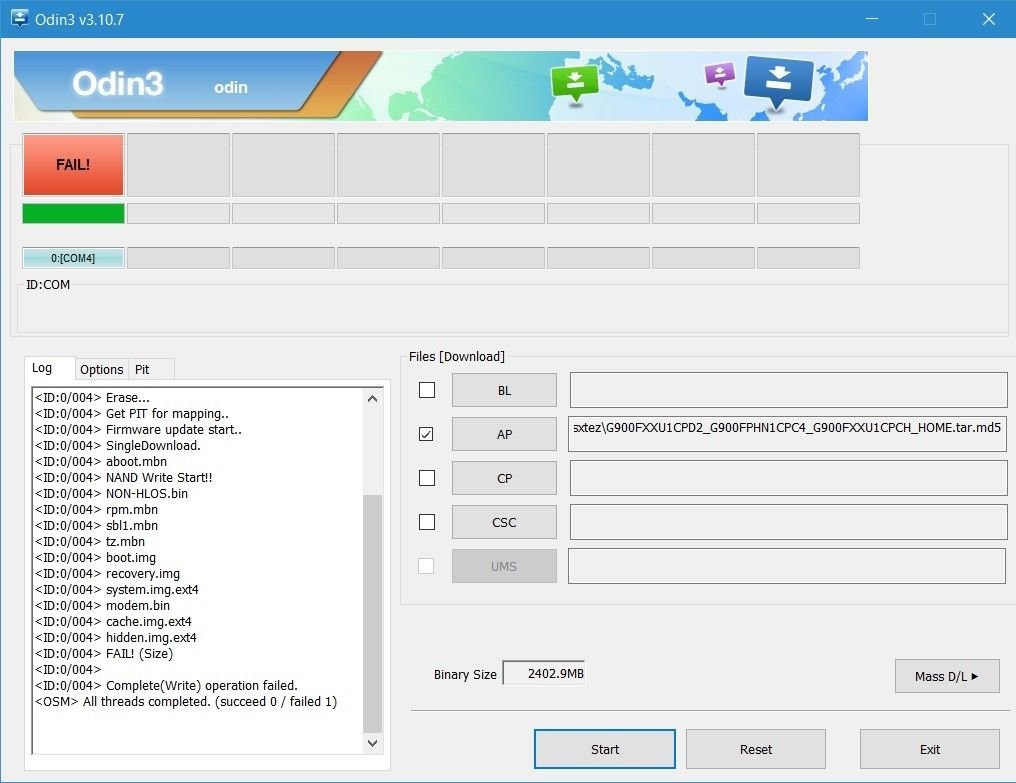Click the 'cache.img.ext4' log line
1016x783 pixels.
[x=113, y=621]
